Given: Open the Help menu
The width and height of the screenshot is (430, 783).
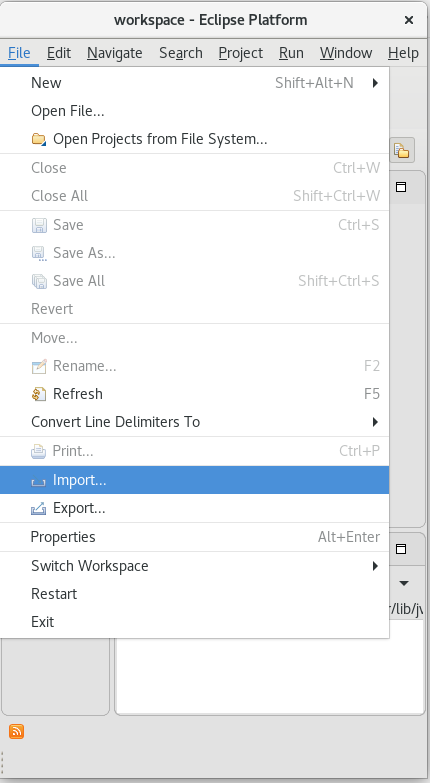Looking at the screenshot, I should click(x=403, y=53).
